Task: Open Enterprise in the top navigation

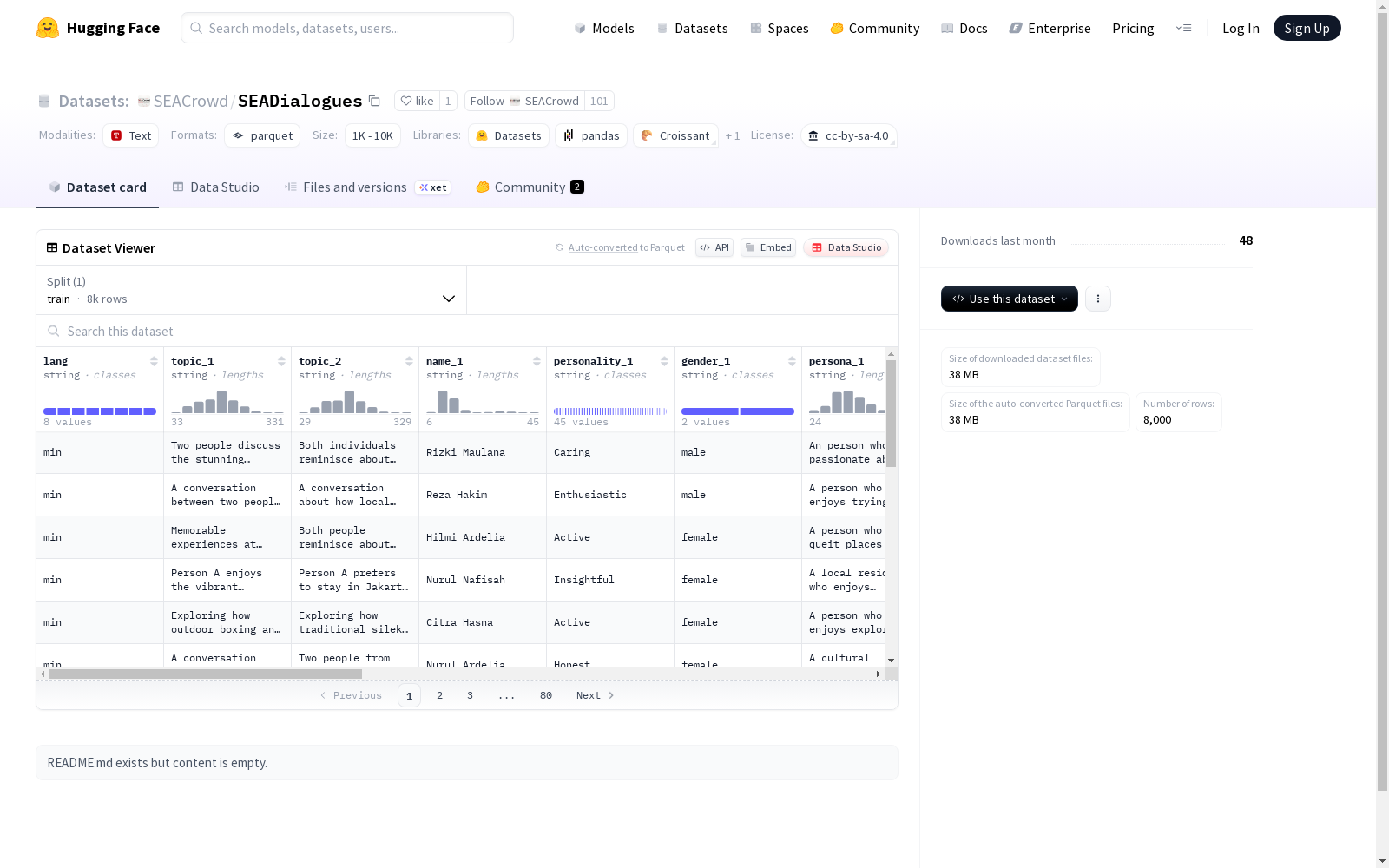Action: [x=1050, y=28]
